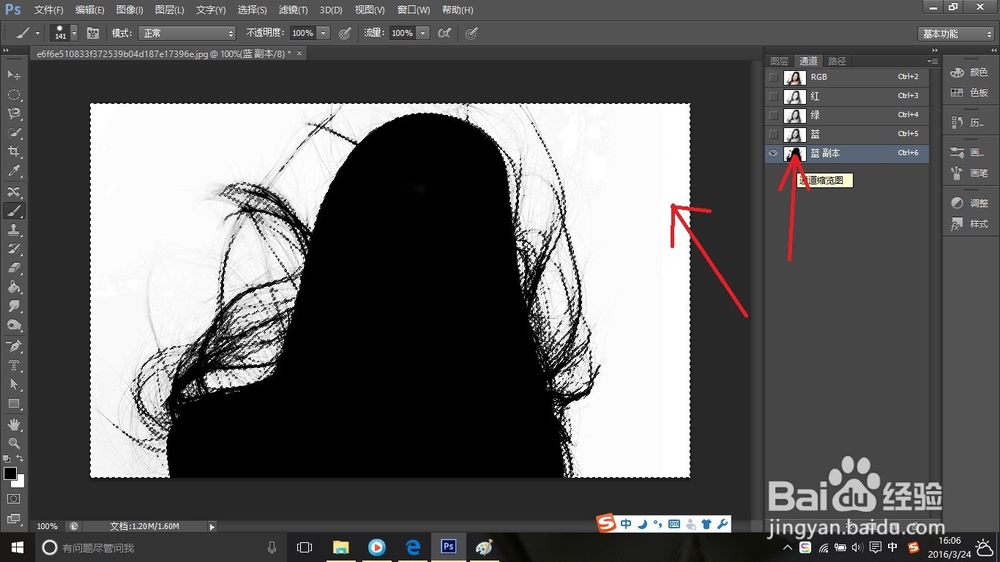Click the foreground color swatch

(x=10, y=473)
